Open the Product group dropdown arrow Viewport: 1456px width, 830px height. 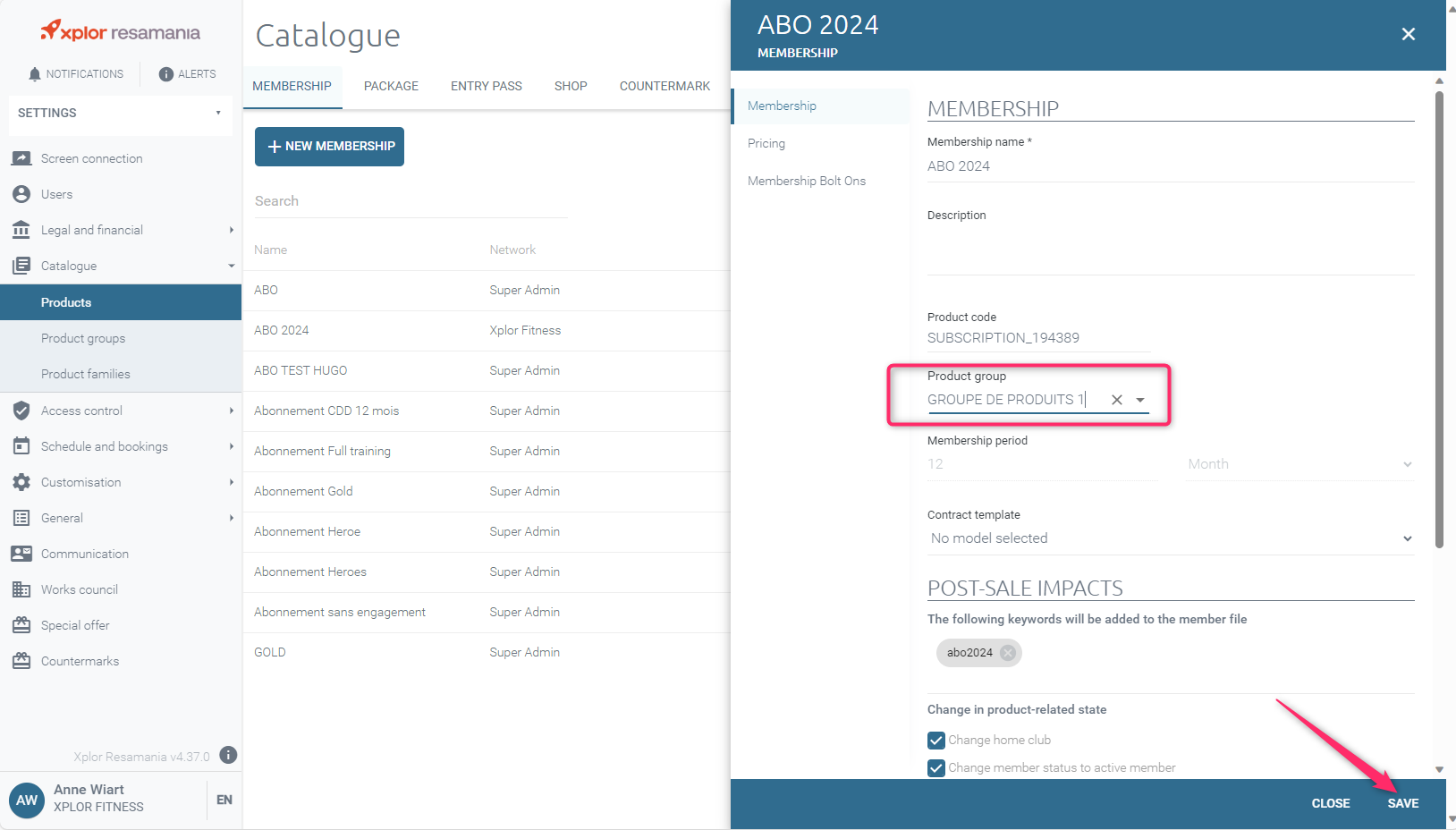click(x=1140, y=400)
